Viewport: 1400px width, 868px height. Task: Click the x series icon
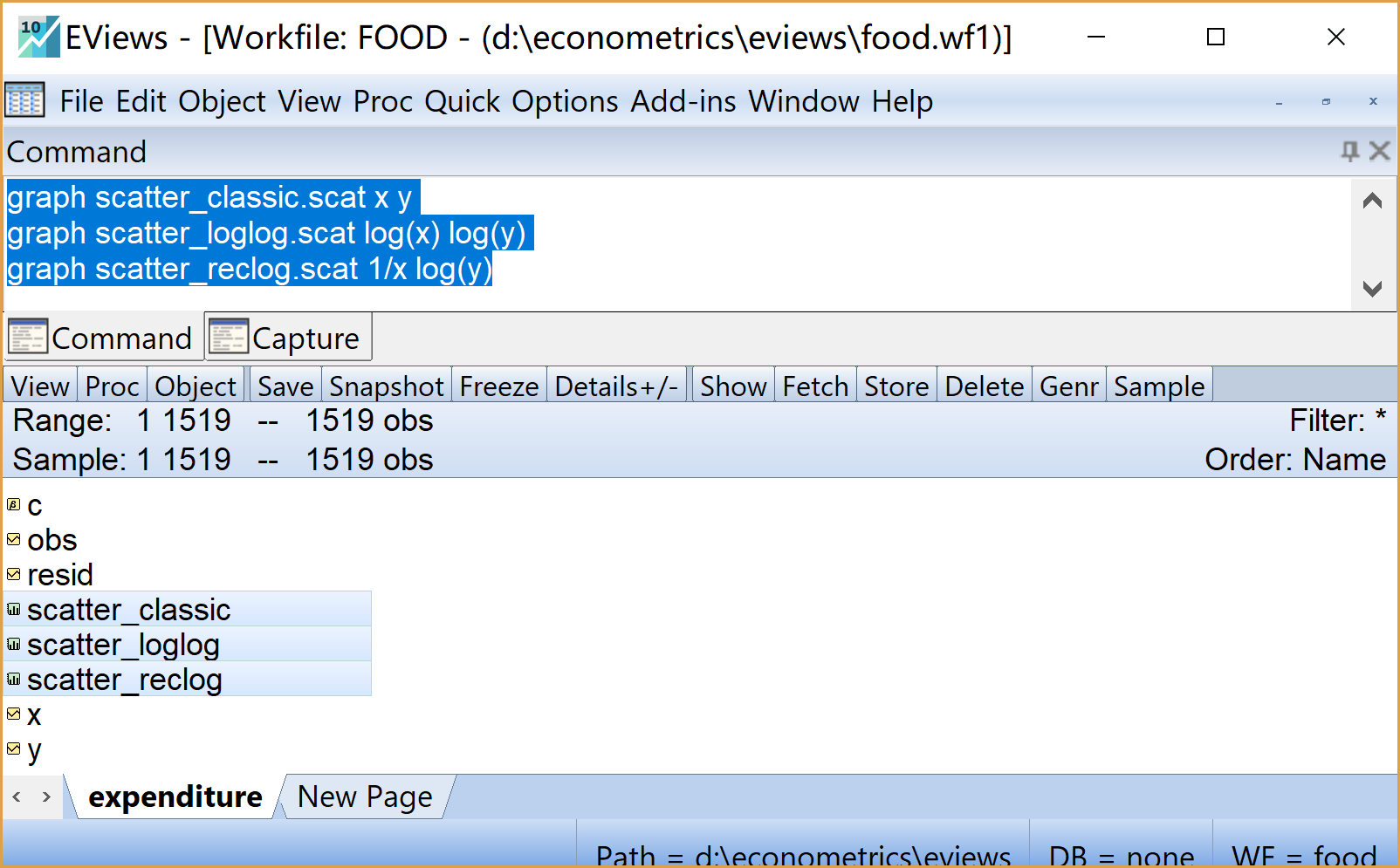coord(13,714)
